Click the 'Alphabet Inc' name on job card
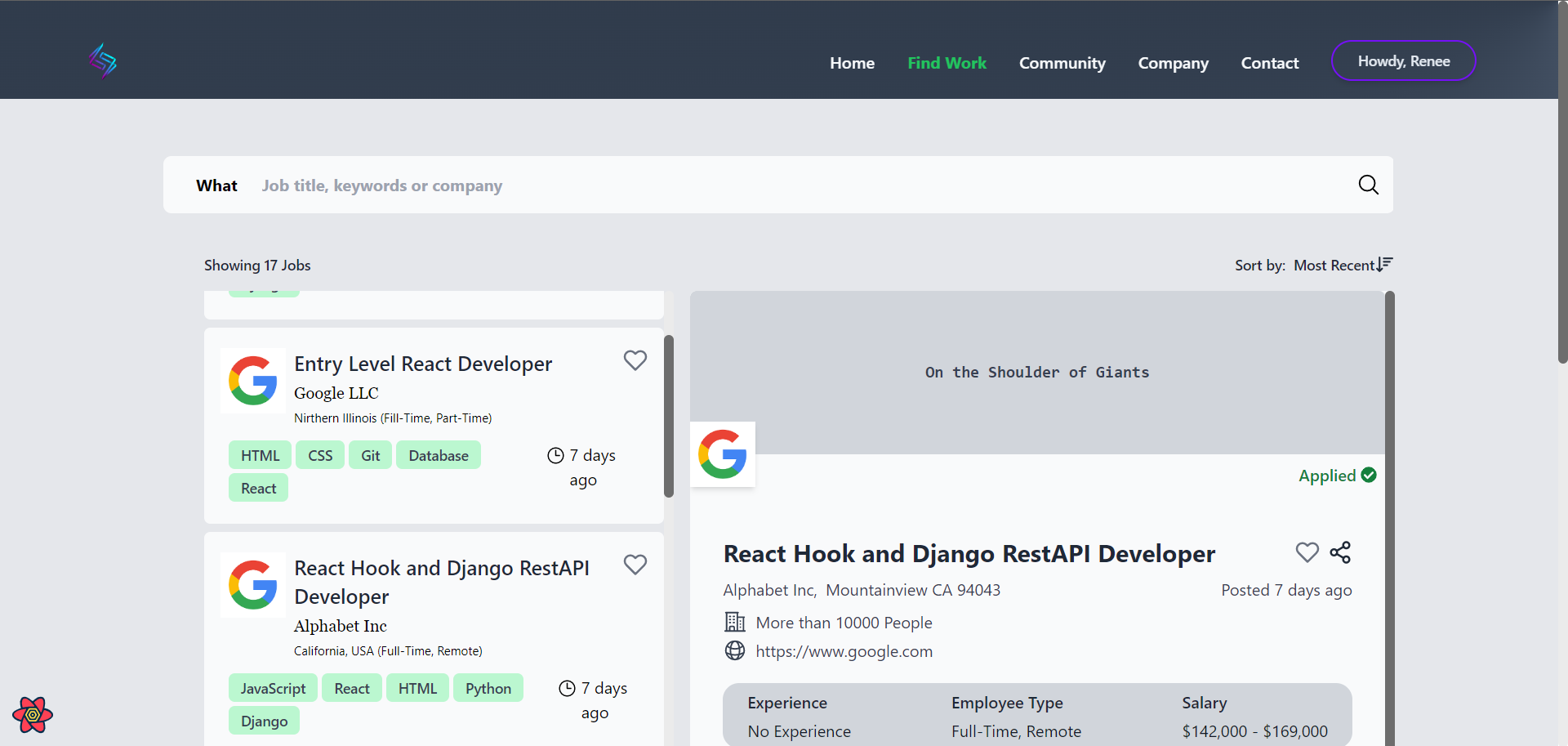1568x746 pixels. [x=341, y=626]
